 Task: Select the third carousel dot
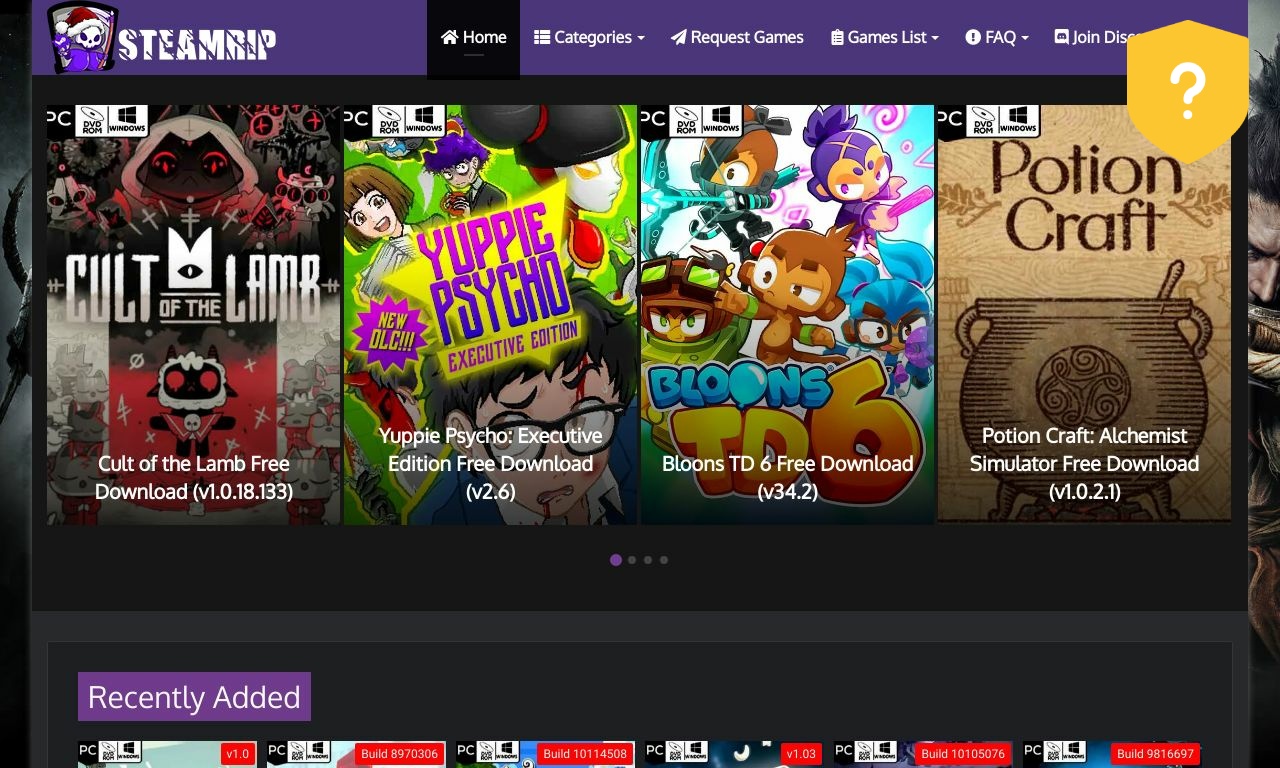pos(648,560)
